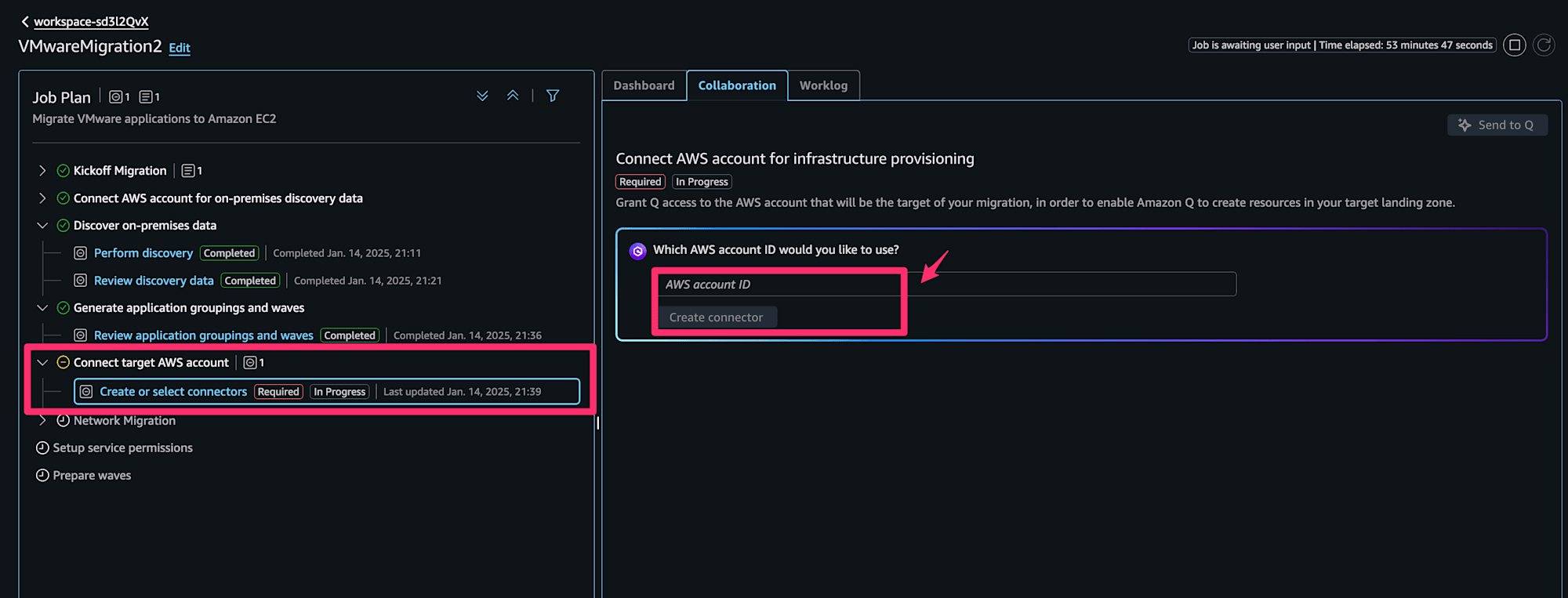The height and width of the screenshot is (598, 1568).
Task: Switch to the Worklog tab
Action: [x=823, y=85]
